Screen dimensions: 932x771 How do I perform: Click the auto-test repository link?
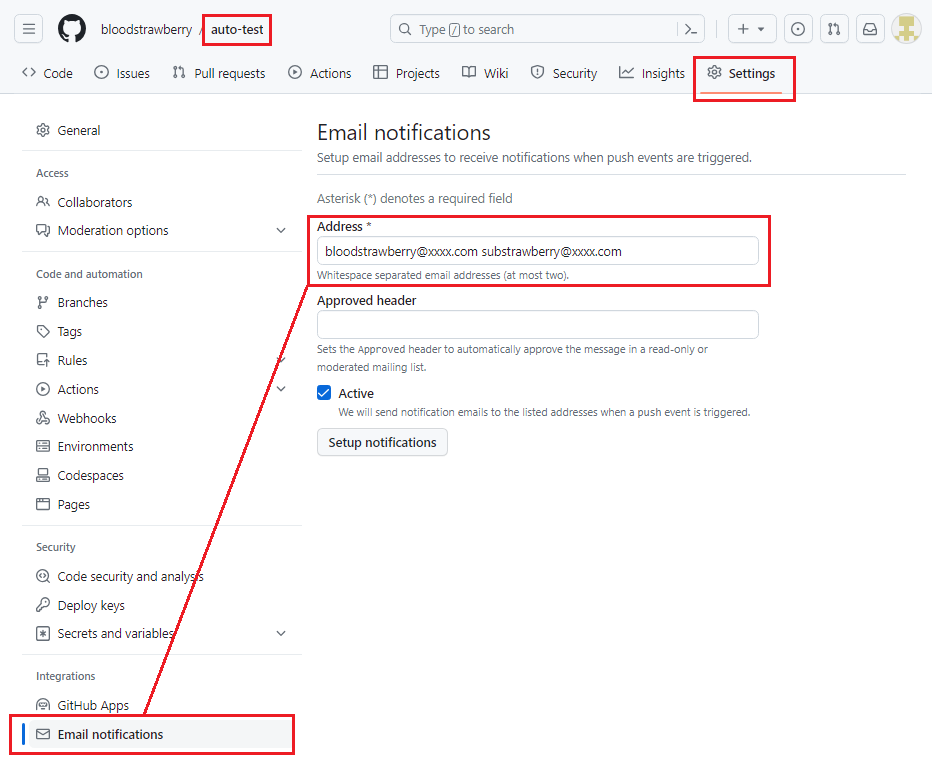click(x=237, y=30)
